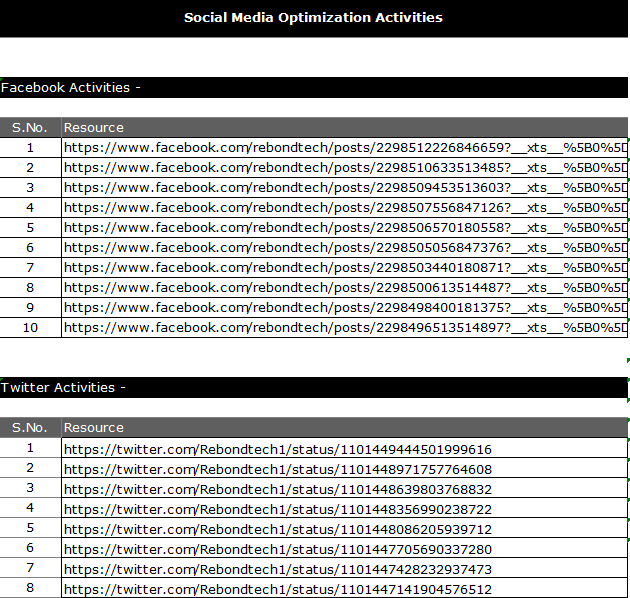Screen dimensions: 630x598
Task: Select serial number 9 in Facebook table
Action: (x=30, y=308)
